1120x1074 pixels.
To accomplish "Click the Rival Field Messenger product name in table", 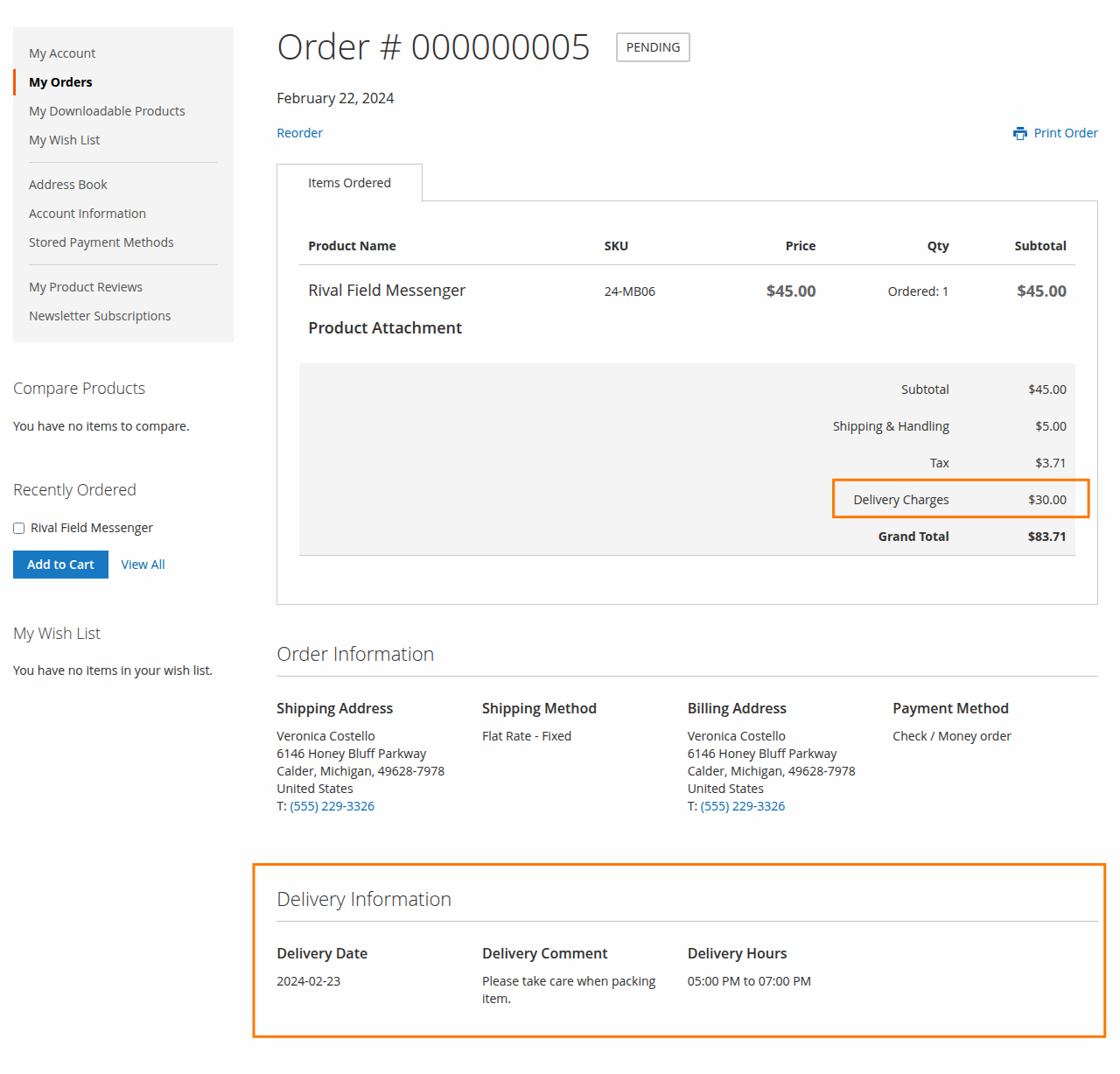I will click(x=387, y=291).
